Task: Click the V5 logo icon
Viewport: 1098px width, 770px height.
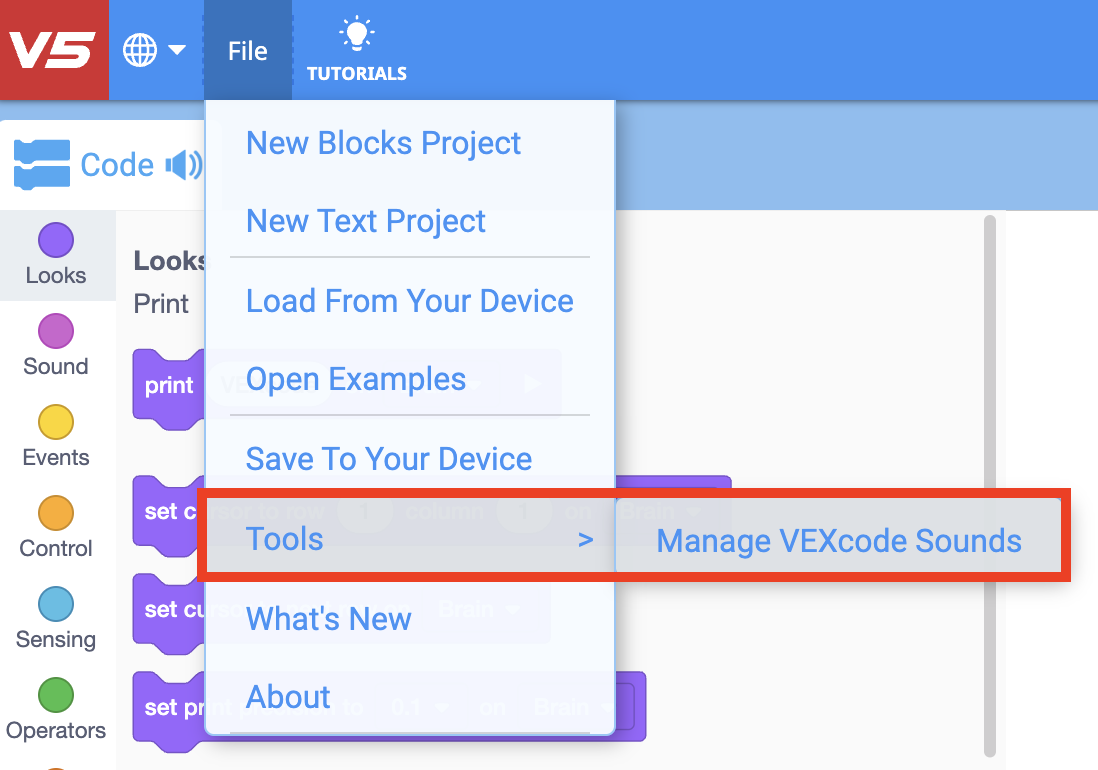Action: pos(54,49)
